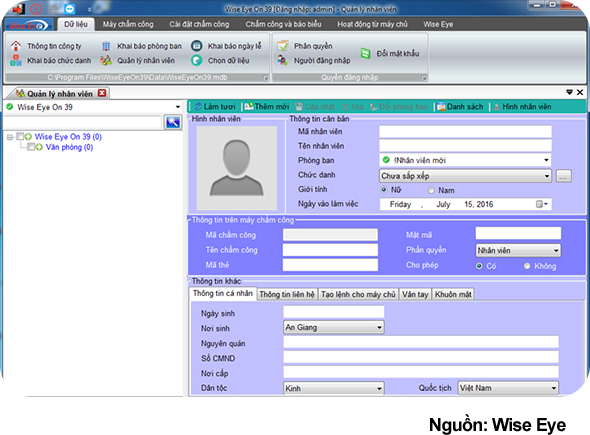
Task: Select Không for Cho phép option
Action: (527, 266)
